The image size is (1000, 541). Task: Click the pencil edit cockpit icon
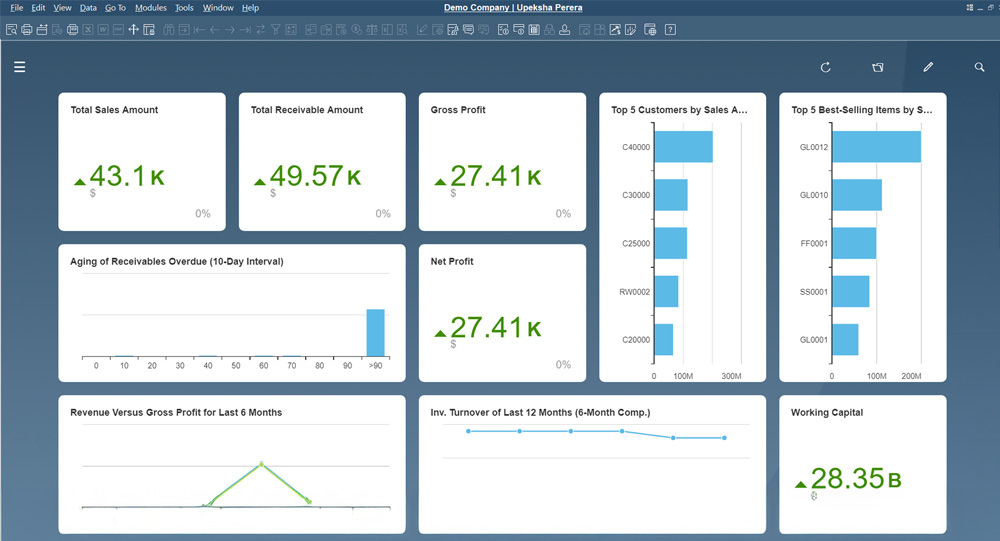[928, 67]
